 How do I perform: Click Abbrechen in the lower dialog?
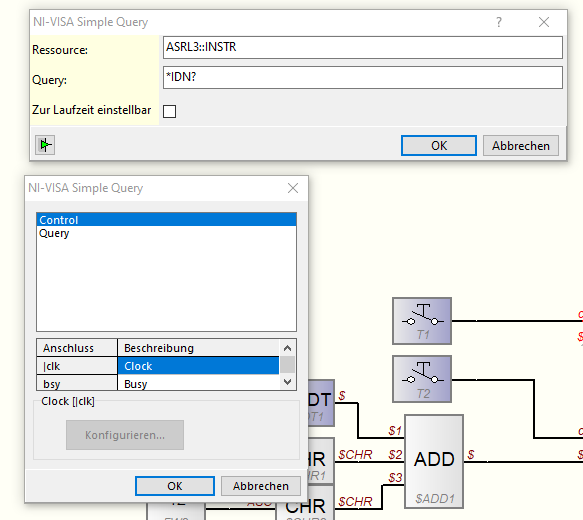(261, 486)
